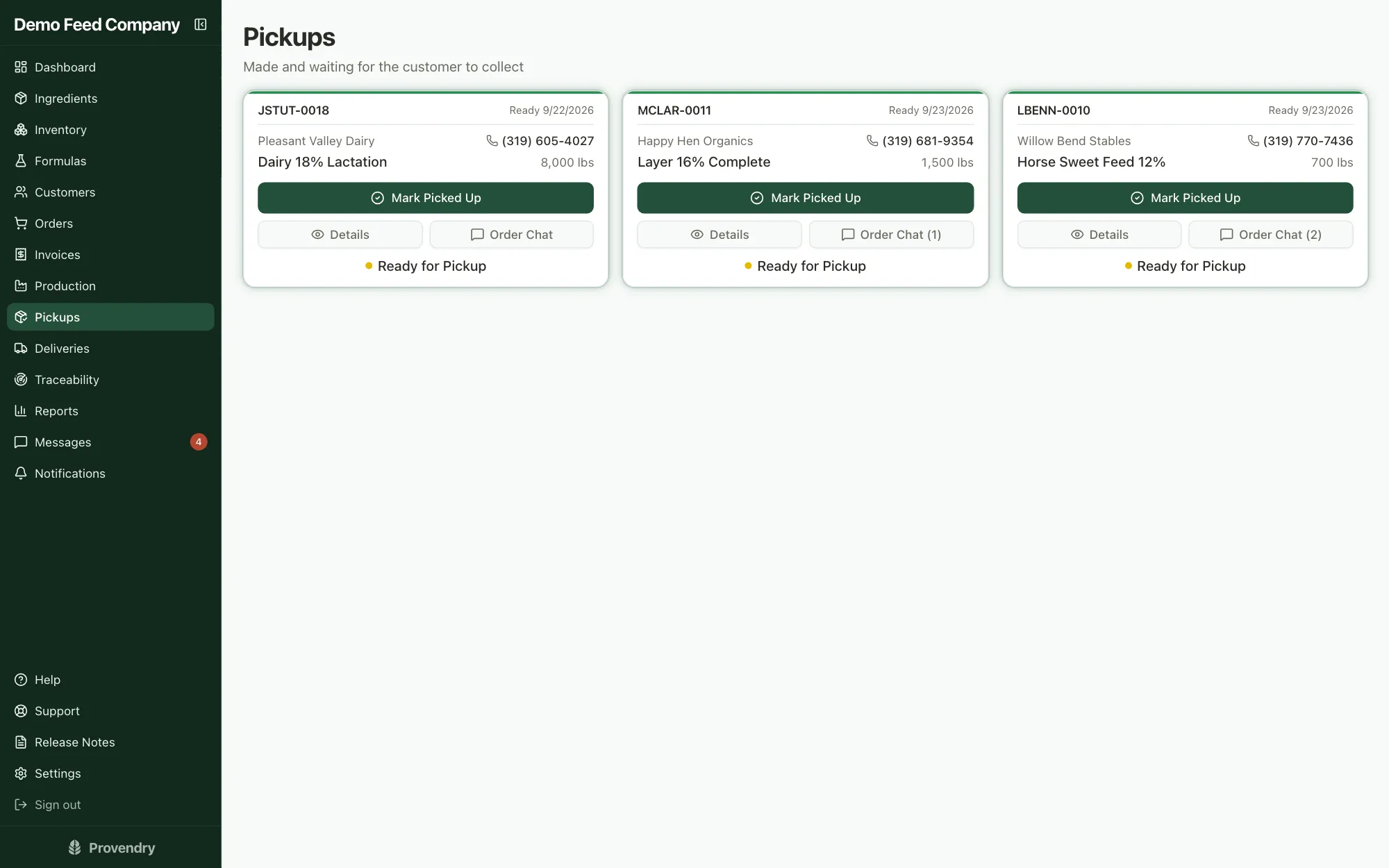This screenshot has height=868, width=1389.
Task: Click the Orders shopping cart icon
Action: click(21, 223)
